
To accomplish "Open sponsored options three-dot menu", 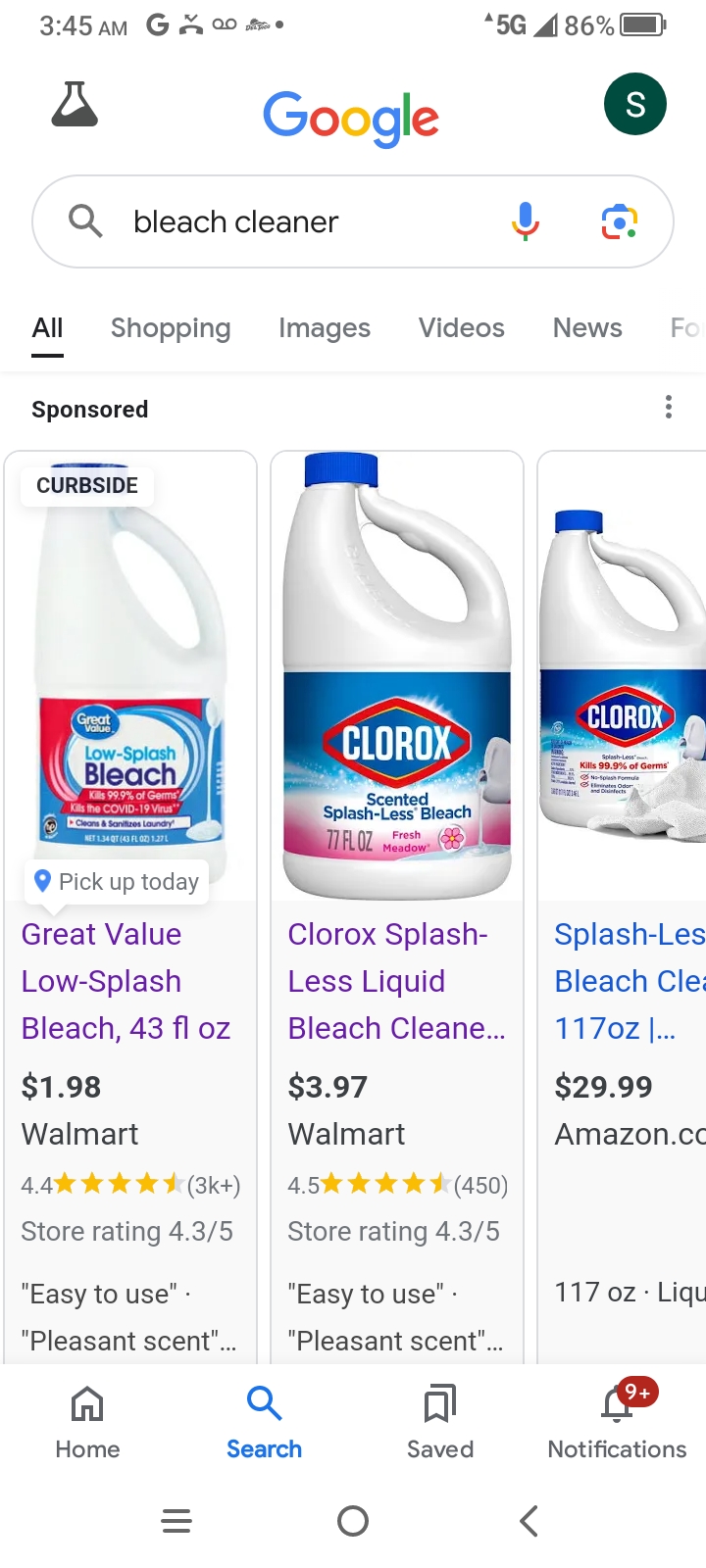I will (x=669, y=407).
